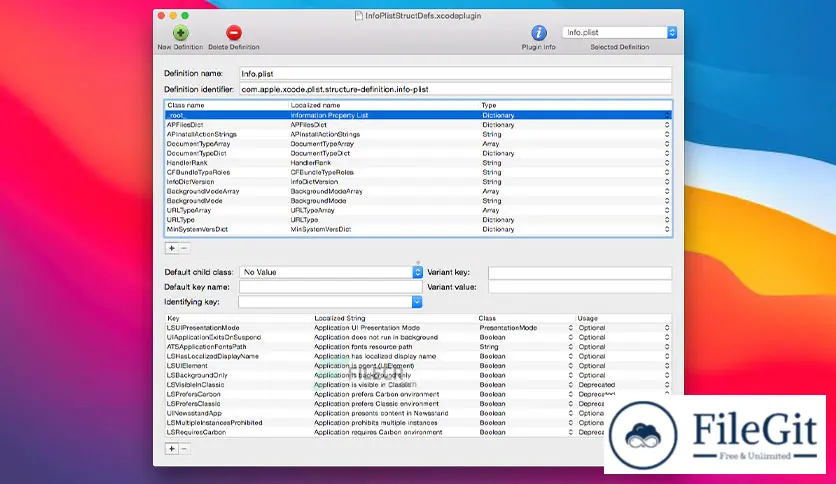836x484 pixels.
Task: Click the Variant key input field
Action: click(x=579, y=272)
